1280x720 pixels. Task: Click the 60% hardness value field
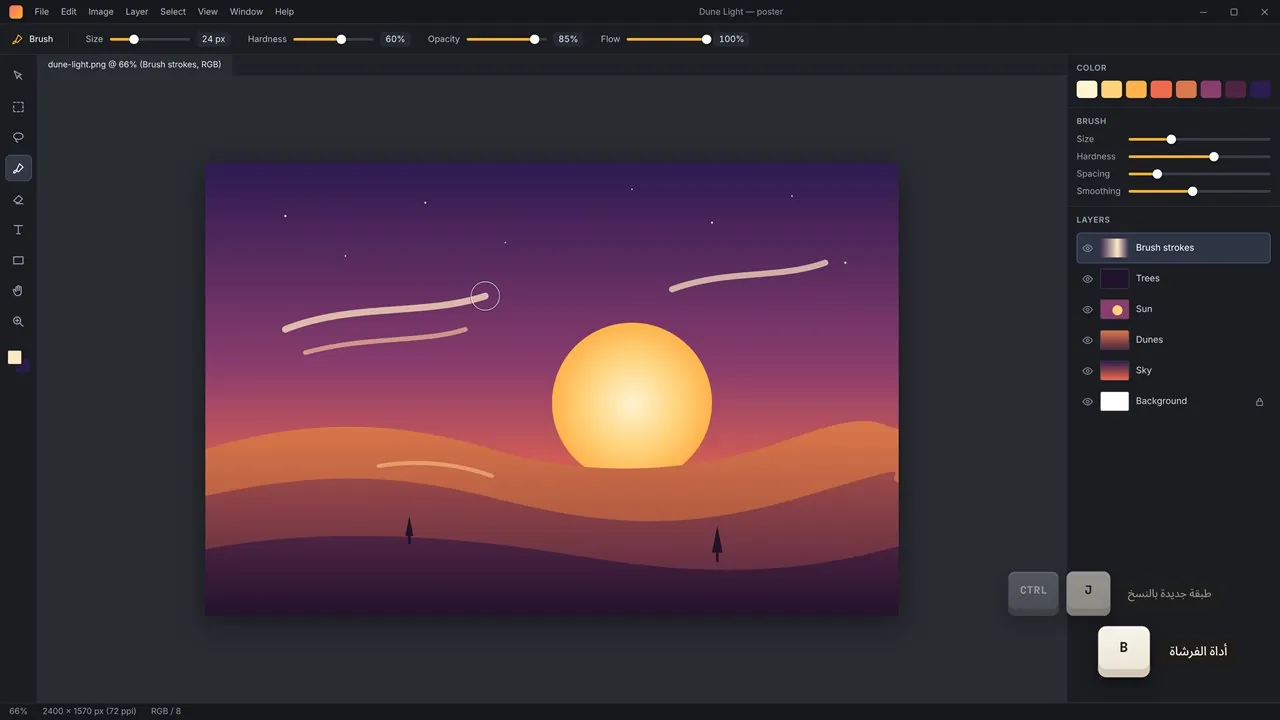point(395,39)
